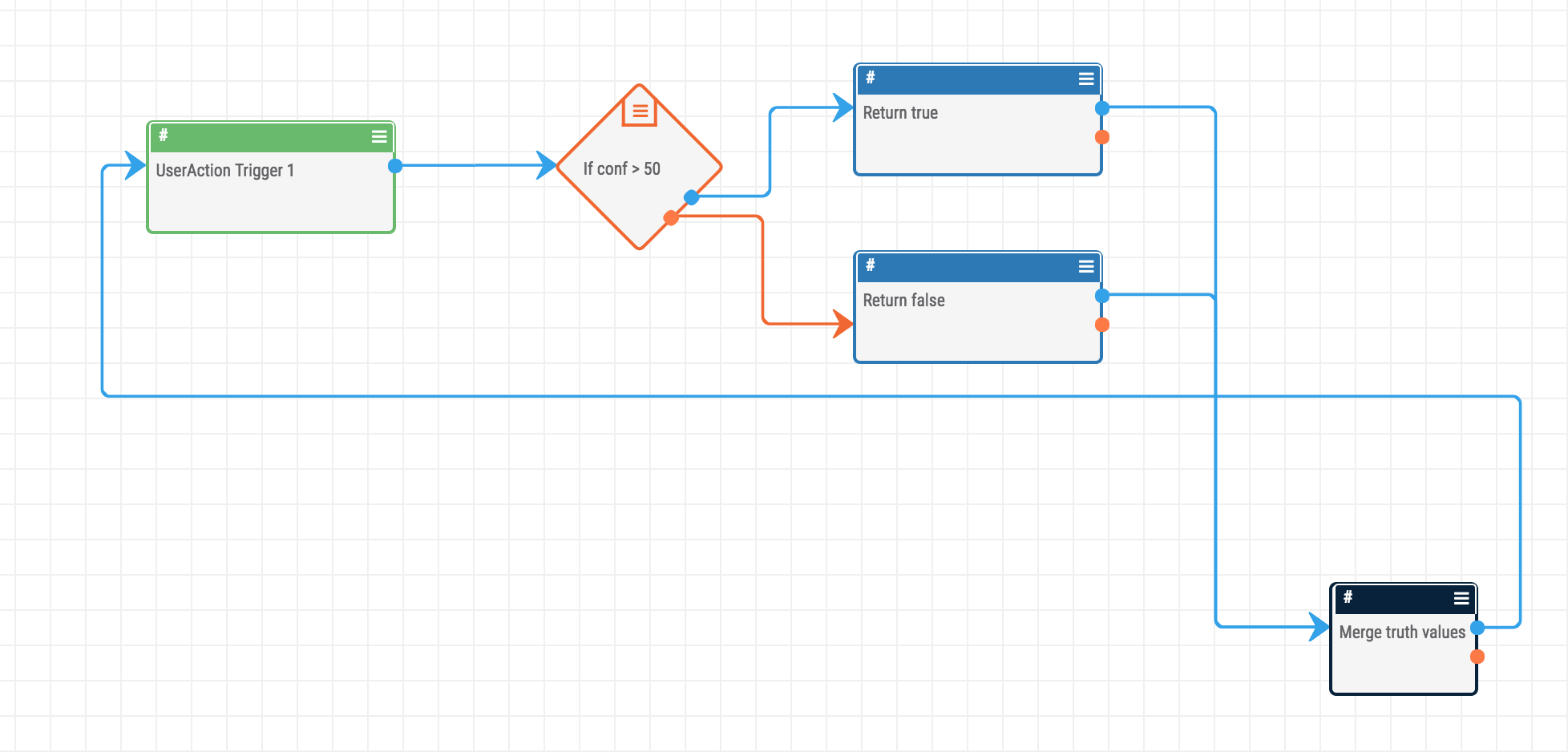
Task: Open UserAction Trigger 1 hamburger menu
Action: 379,136
